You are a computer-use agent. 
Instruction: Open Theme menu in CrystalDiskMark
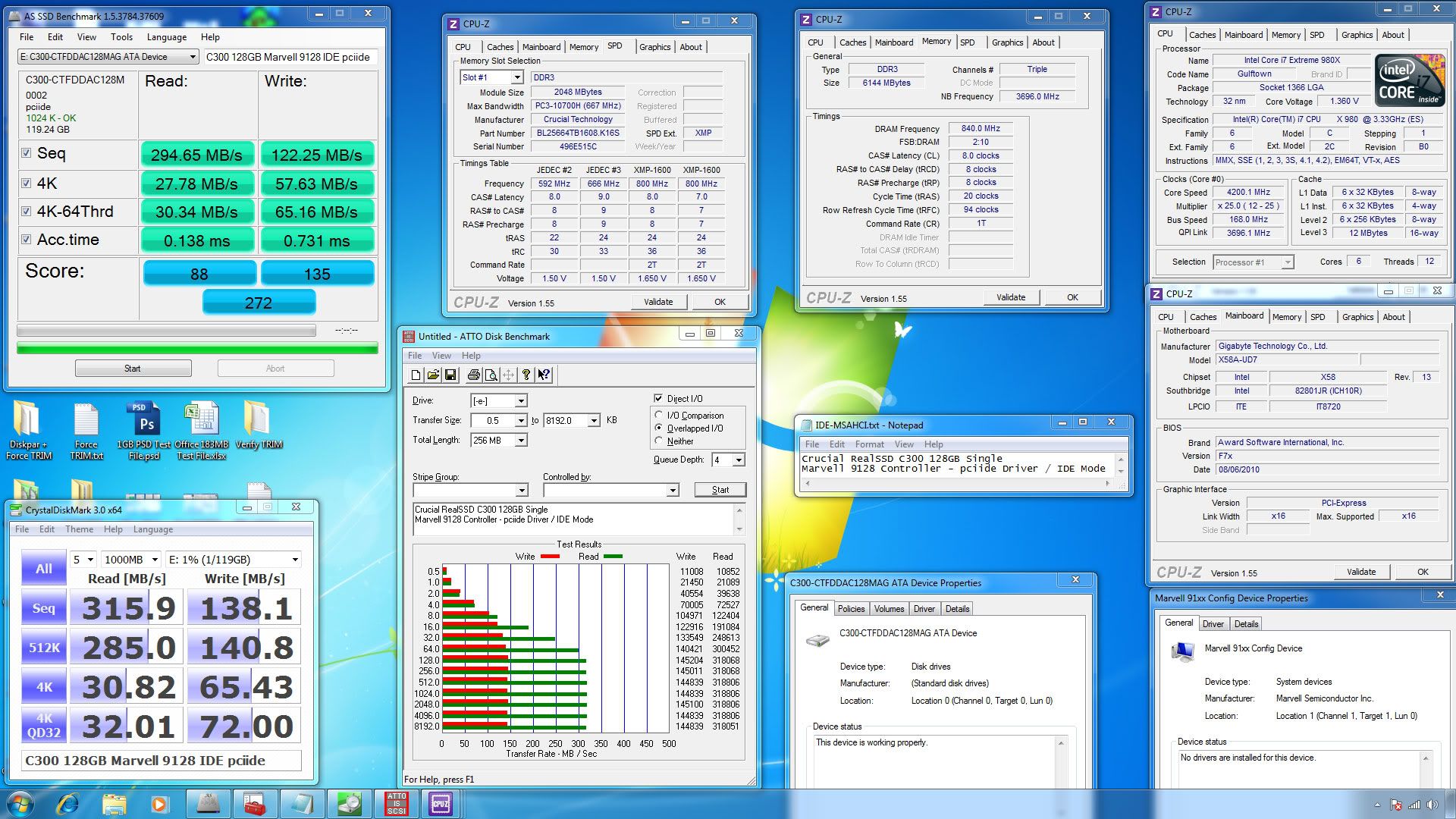point(79,529)
